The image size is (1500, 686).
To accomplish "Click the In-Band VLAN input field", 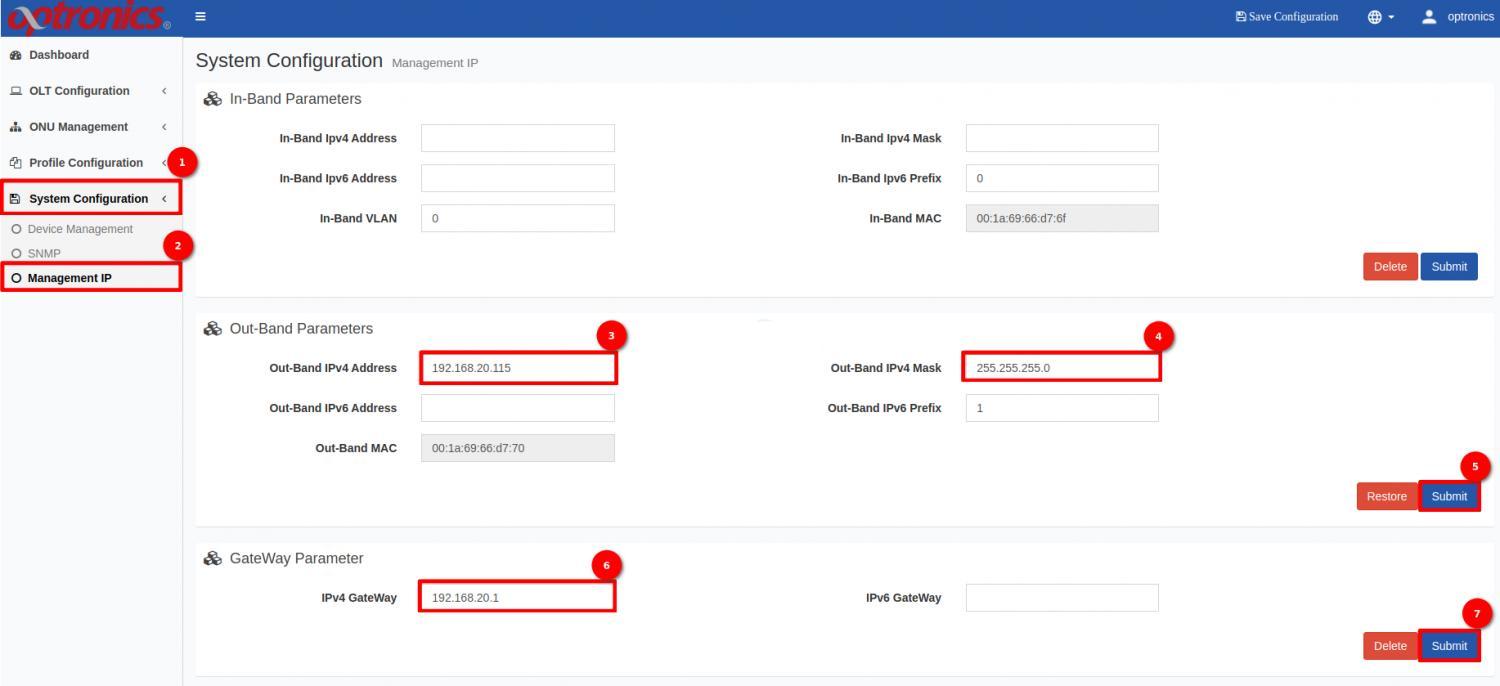I will (517, 217).
